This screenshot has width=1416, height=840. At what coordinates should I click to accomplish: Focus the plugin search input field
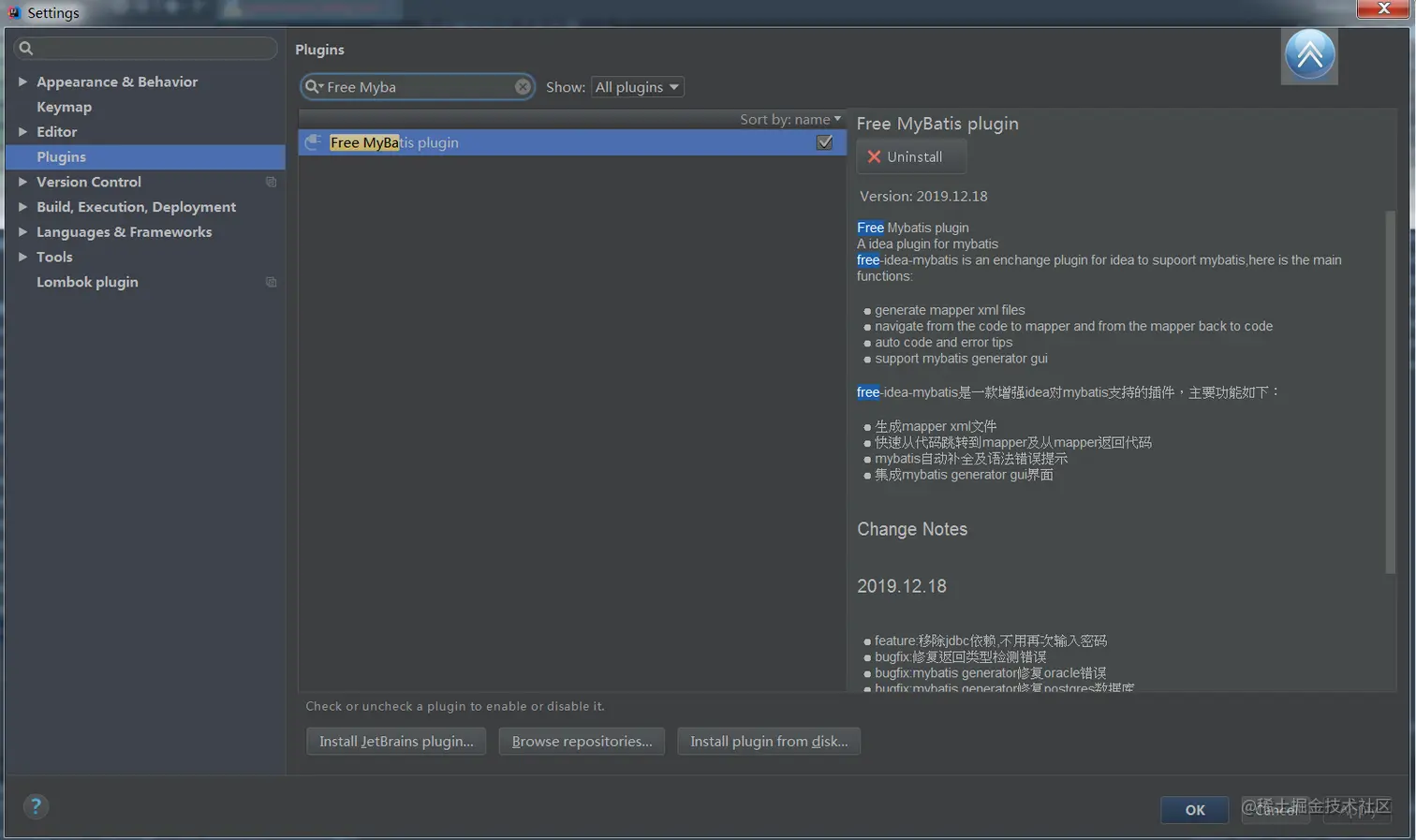tap(418, 86)
